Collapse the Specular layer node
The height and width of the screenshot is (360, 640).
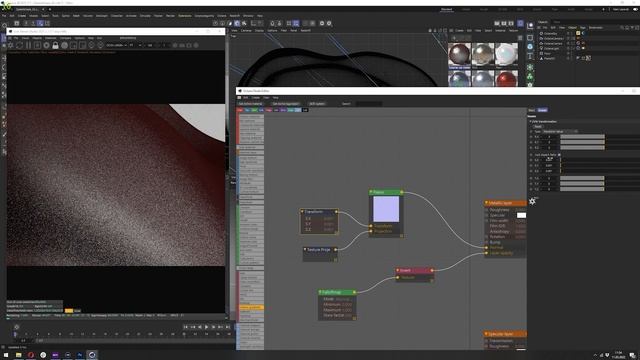click(486, 334)
